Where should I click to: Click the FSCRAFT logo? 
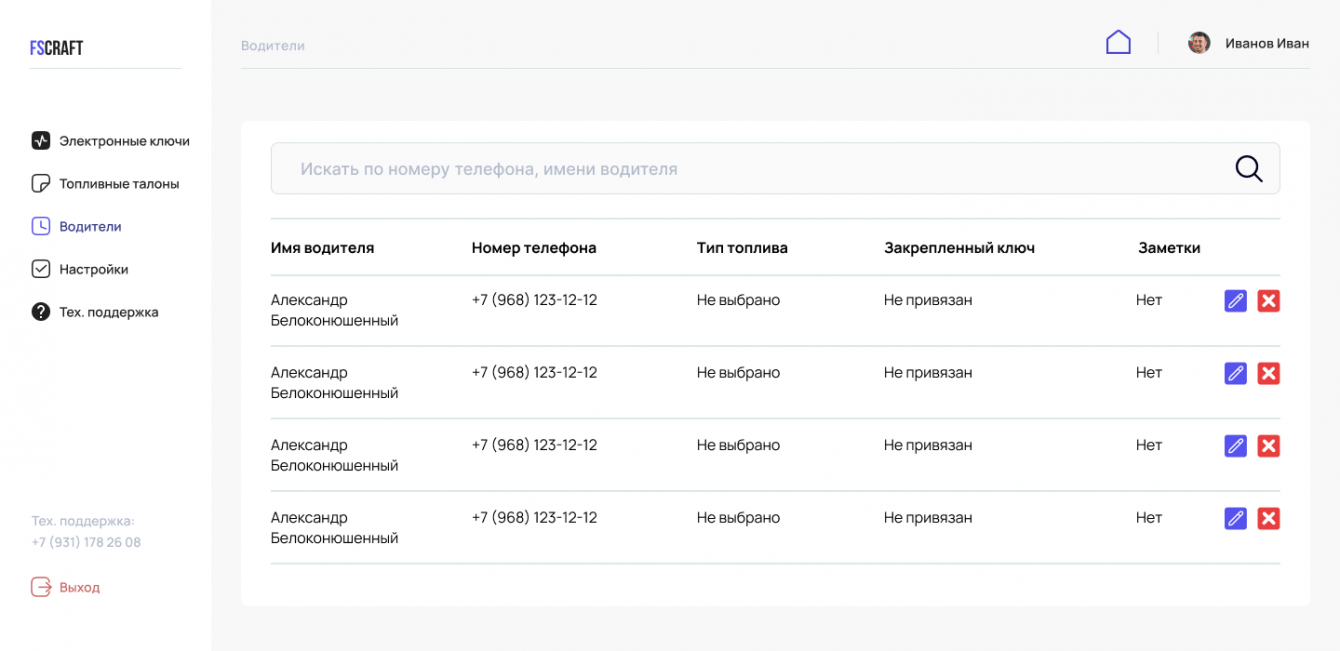(56, 48)
